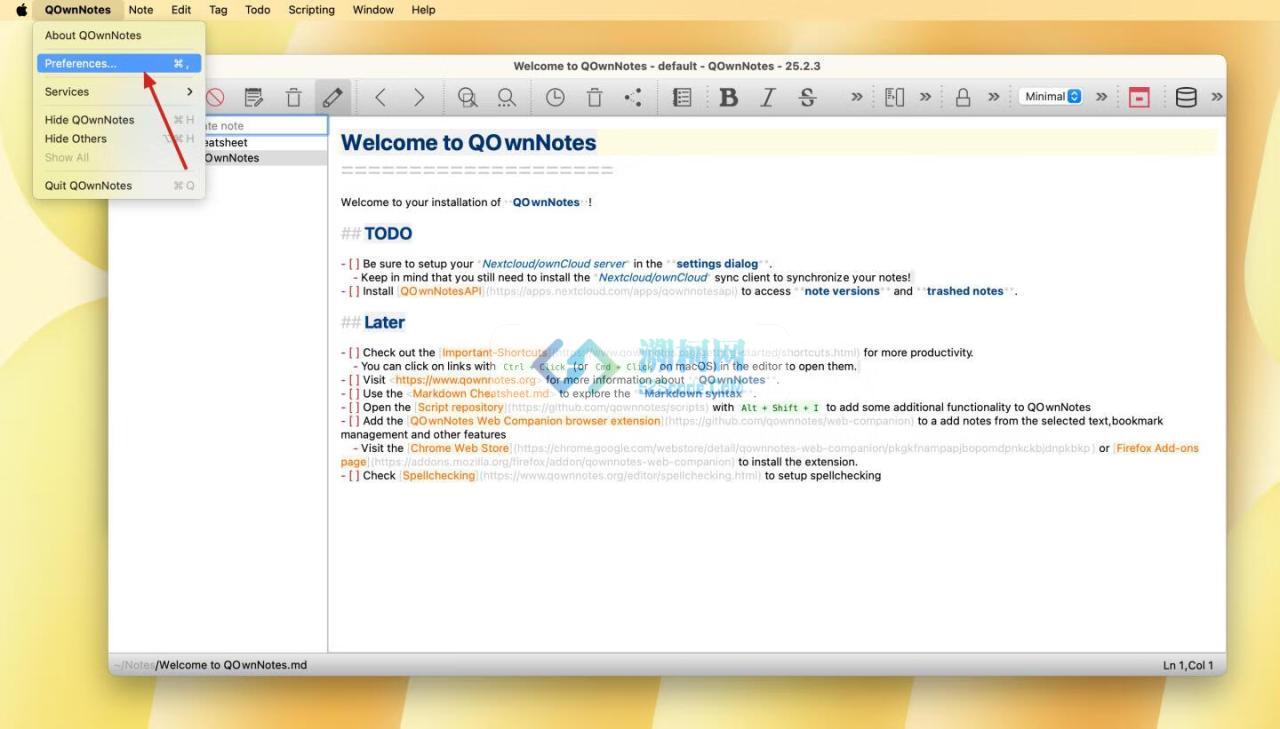1280x729 pixels.
Task: Click the Firefox Add-ons link
Action: tap(1157, 448)
